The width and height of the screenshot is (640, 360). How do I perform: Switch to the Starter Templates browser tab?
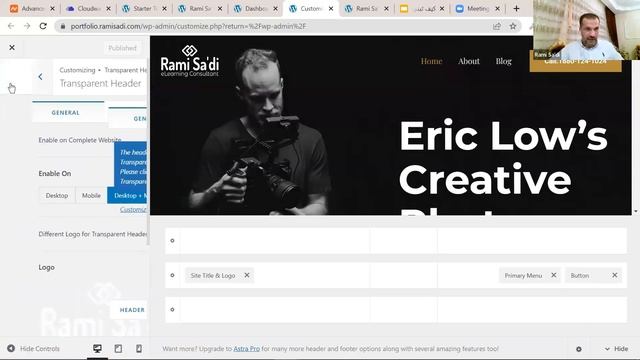[144, 9]
